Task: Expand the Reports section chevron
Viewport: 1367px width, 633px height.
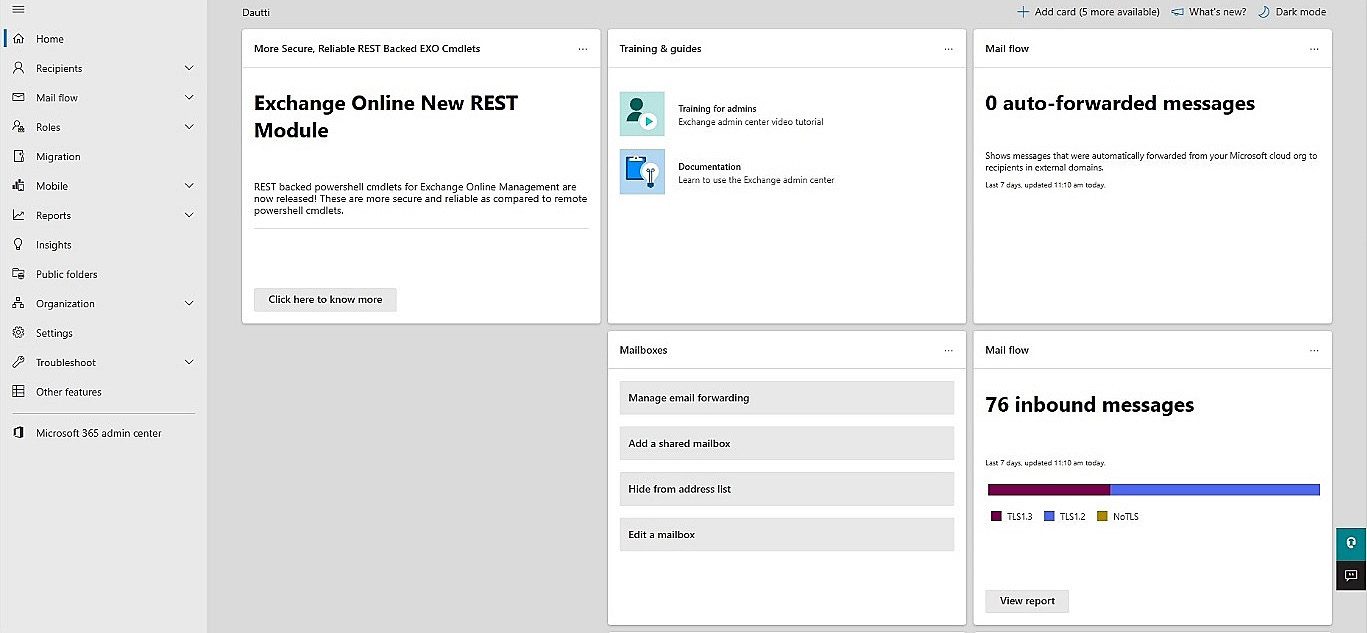Action: coord(189,215)
